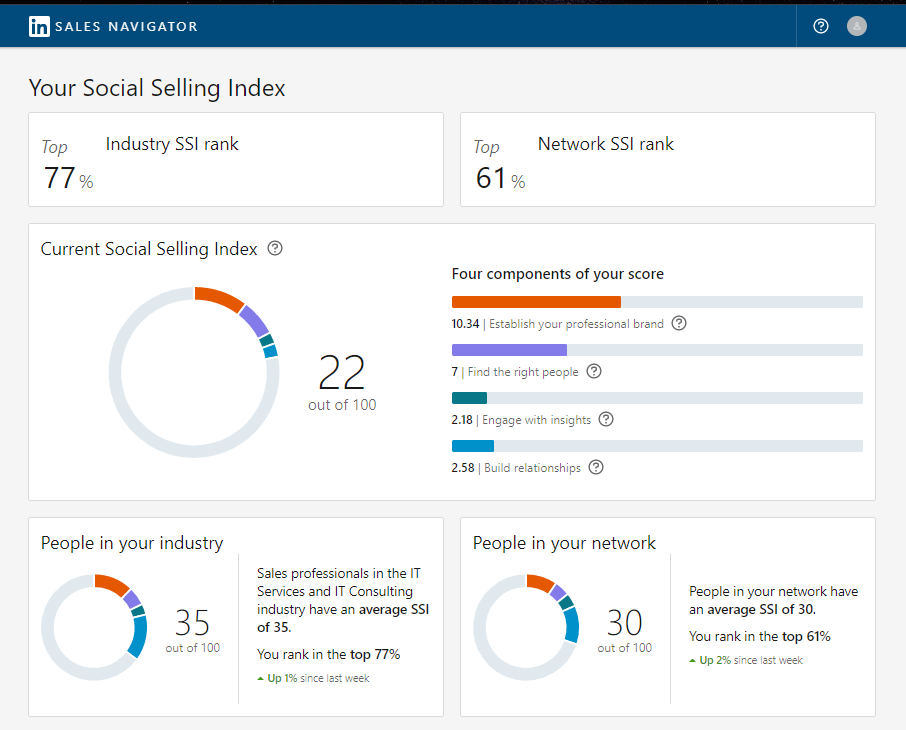Screen dimensions: 906x730
Task: Click the LinkedIn logo in the header
Action: point(39,26)
